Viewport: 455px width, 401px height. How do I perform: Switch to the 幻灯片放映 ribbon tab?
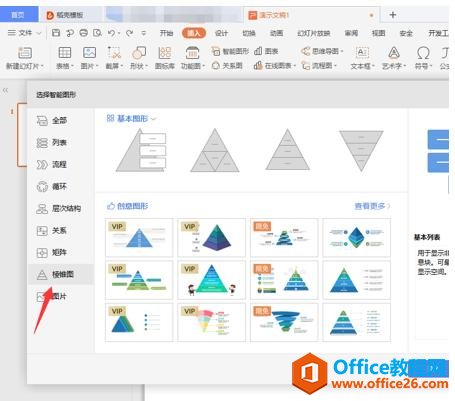pyautogui.click(x=313, y=33)
